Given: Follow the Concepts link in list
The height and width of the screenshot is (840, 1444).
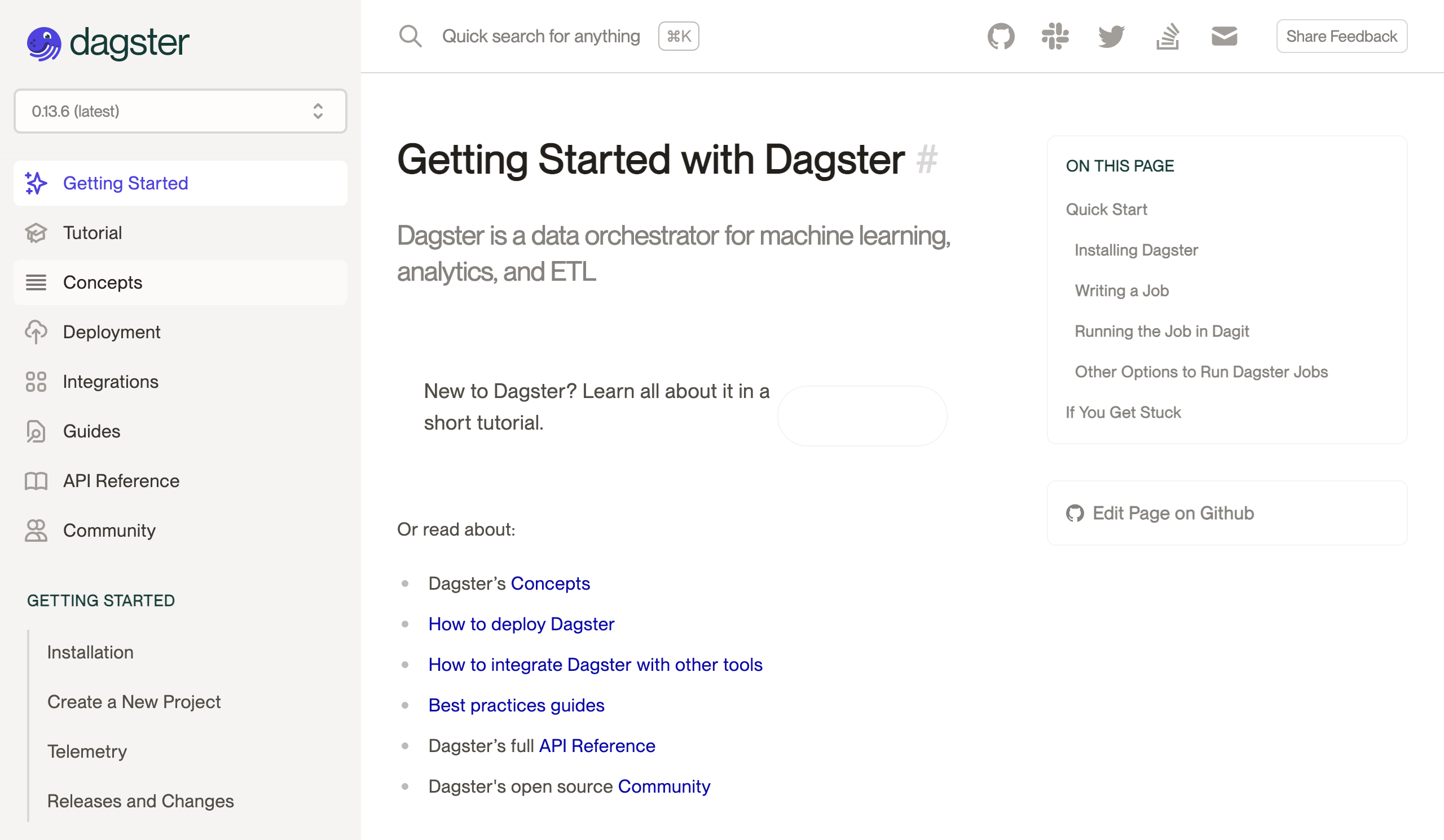Looking at the screenshot, I should [x=550, y=583].
